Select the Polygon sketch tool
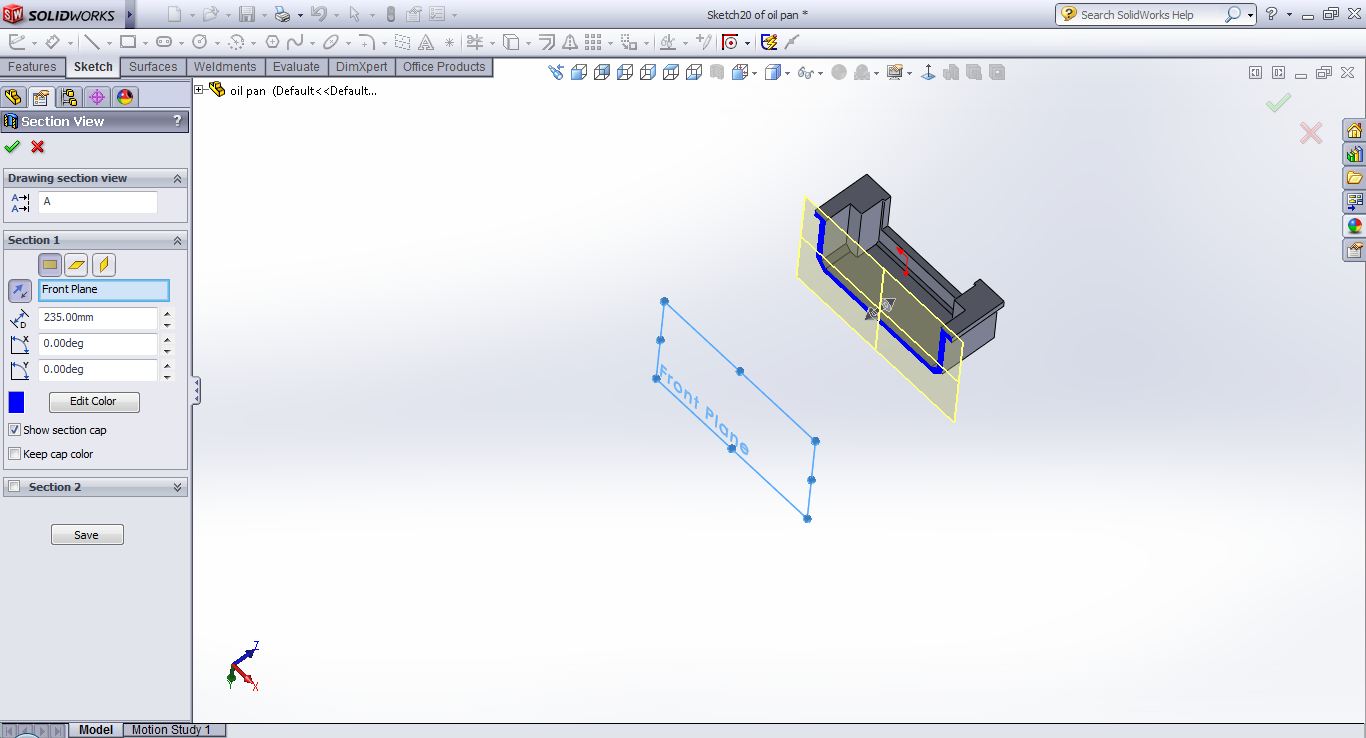This screenshot has height=738, width=1366. click(x=272, y=42)
